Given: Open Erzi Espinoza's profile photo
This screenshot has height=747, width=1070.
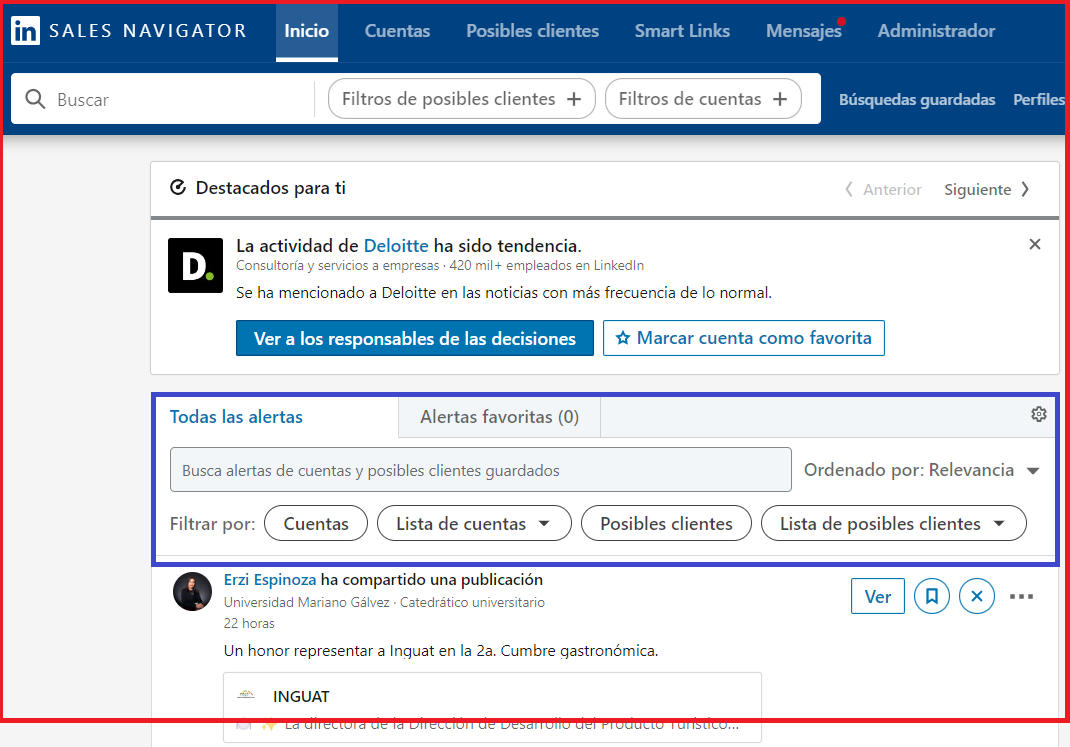Looking at the screenshot, I should click(x=192, y=591).
